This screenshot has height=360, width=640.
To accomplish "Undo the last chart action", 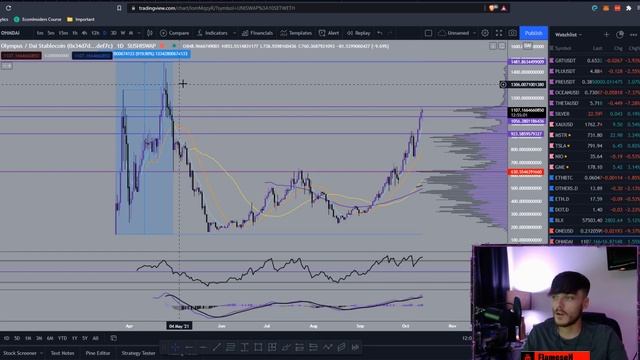I will click(x=380, y=33).
